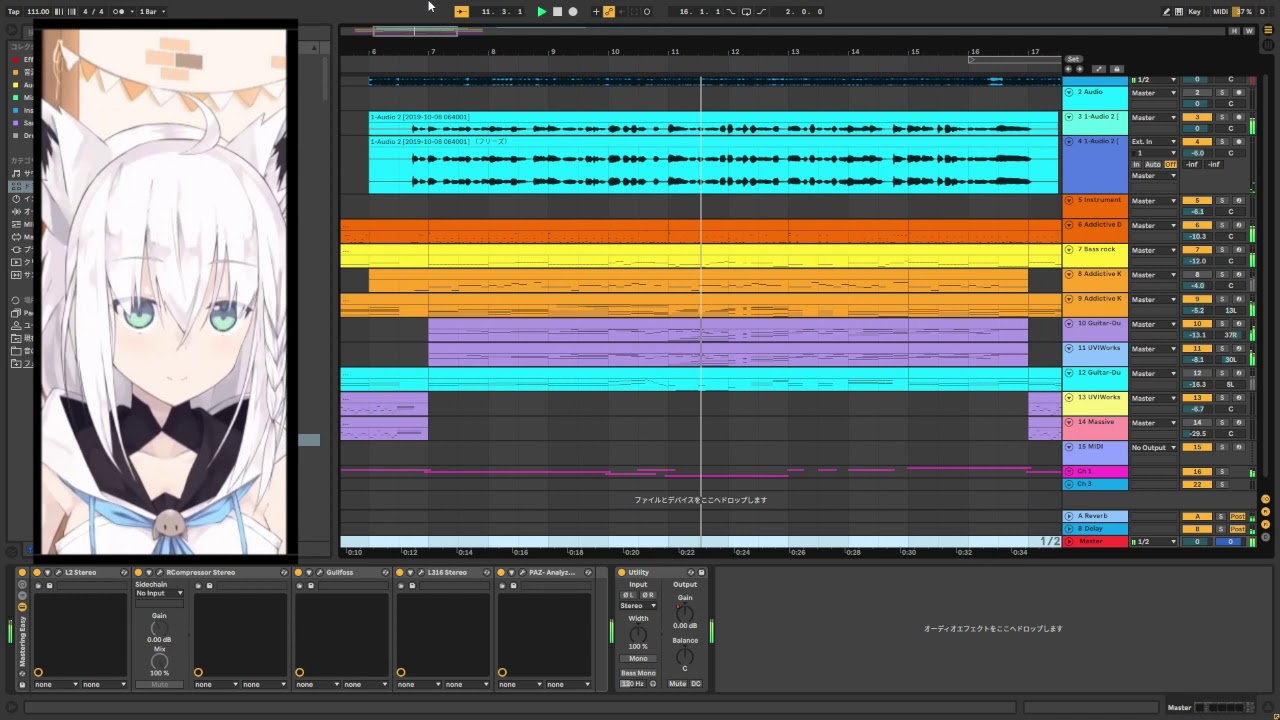
Task: Toggle the metronome button
Action: (120, 12)
